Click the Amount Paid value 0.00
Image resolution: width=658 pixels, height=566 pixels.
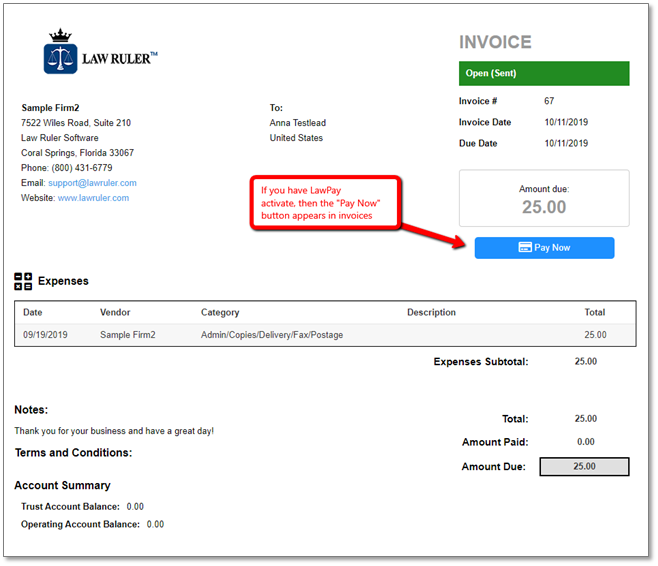585,442
